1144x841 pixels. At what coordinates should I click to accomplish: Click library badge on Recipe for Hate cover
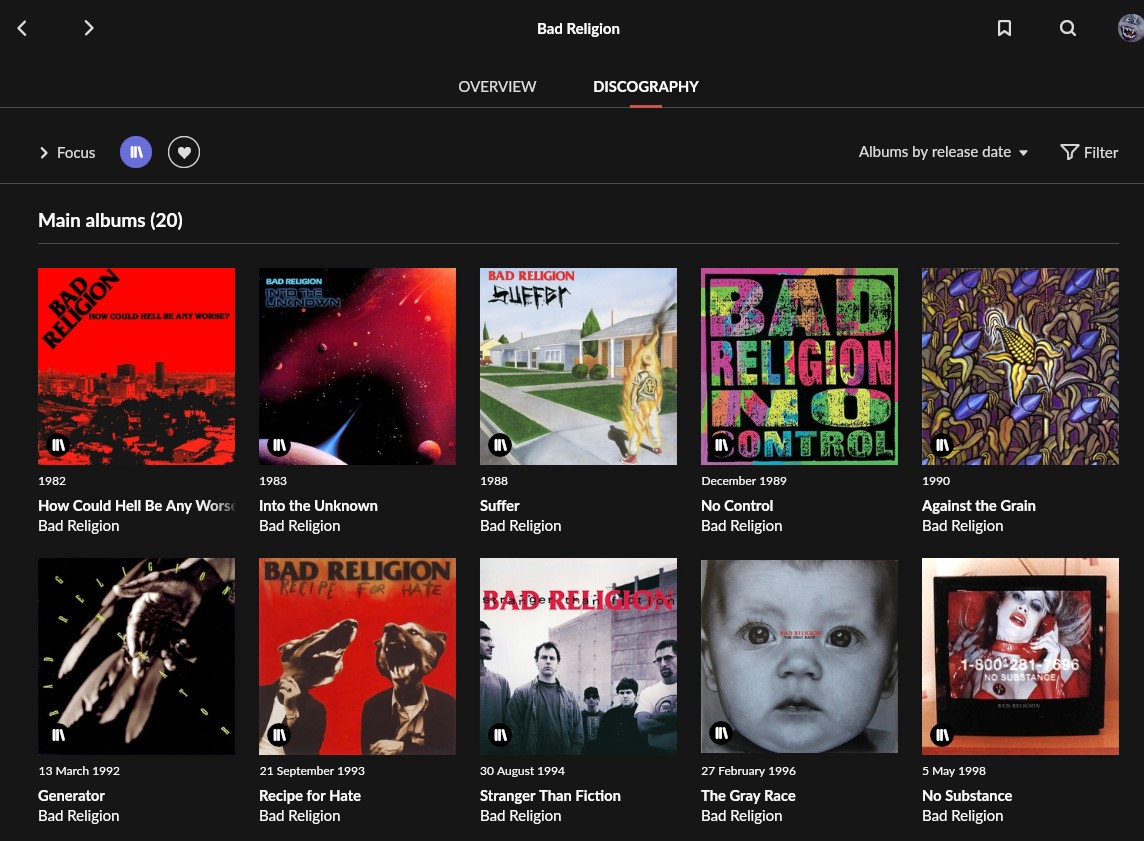279,735
